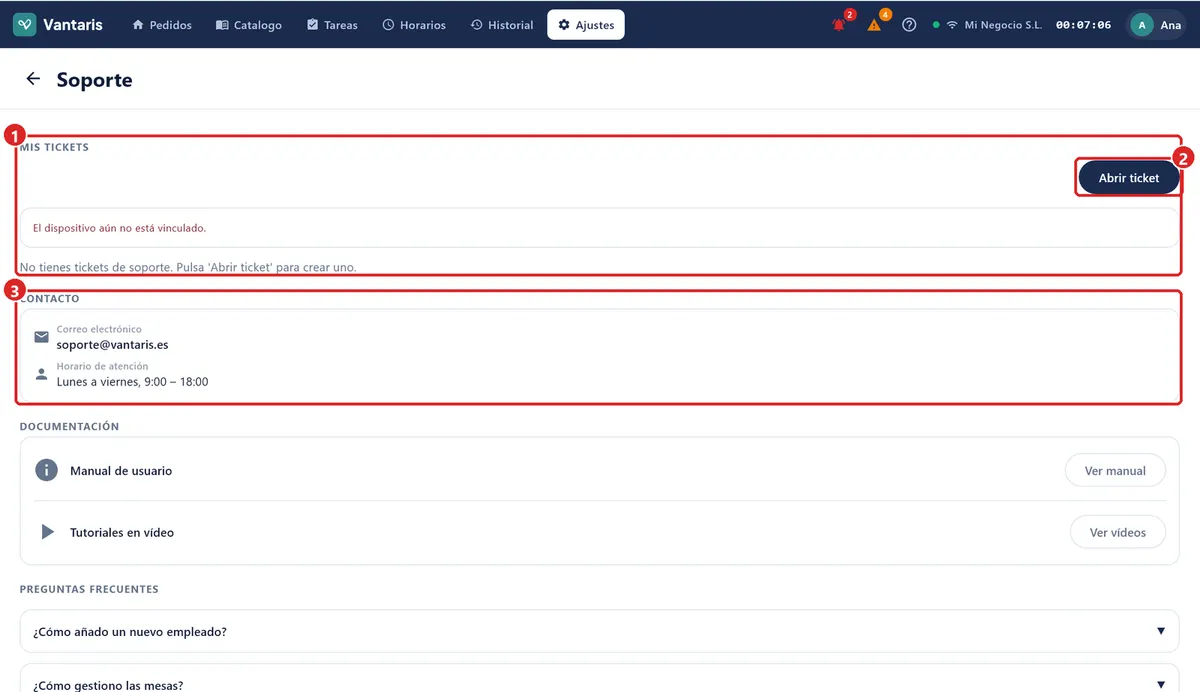Open the user manual with Ver manual
Image resolution: width=1200 pixels, height=692 pixels.
click(1115, 470)
